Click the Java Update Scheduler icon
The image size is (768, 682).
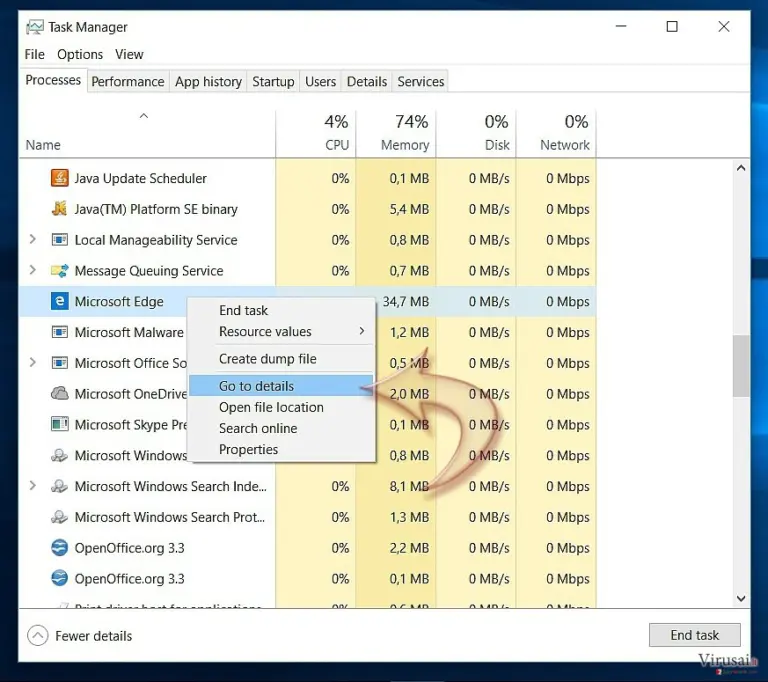click(x=59, y=178)
